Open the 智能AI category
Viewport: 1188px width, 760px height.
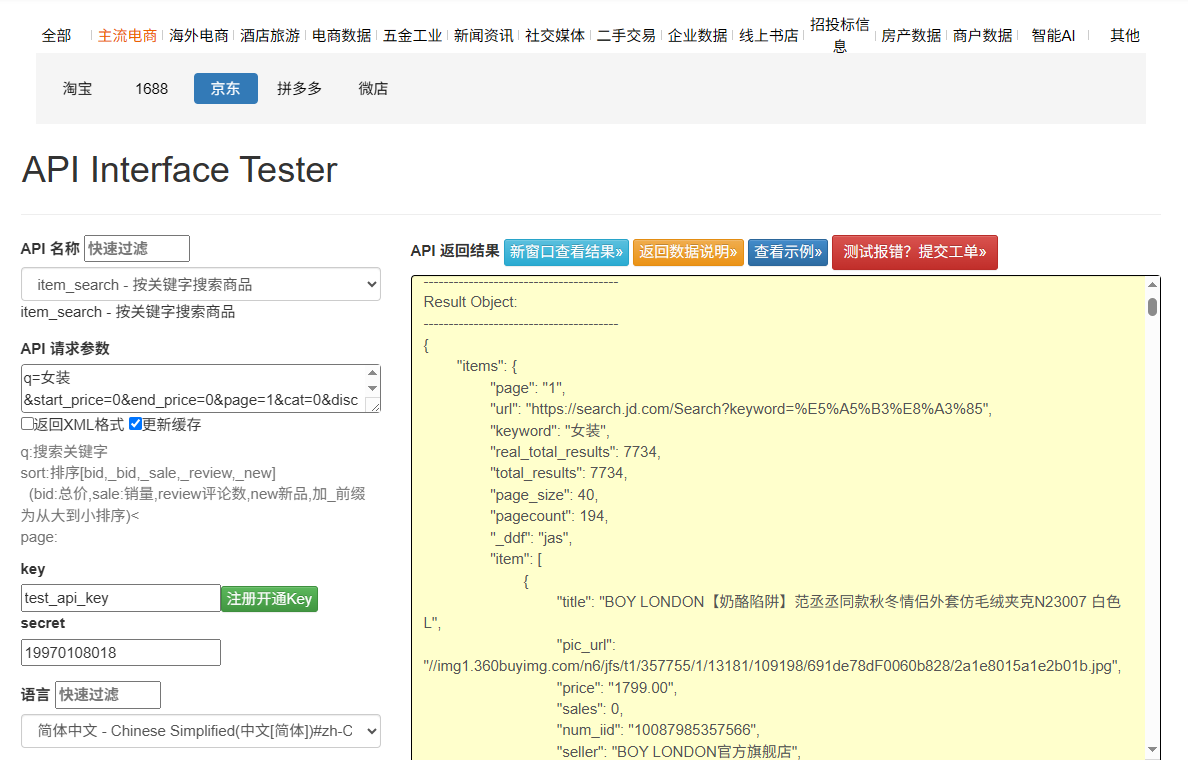1053,35
